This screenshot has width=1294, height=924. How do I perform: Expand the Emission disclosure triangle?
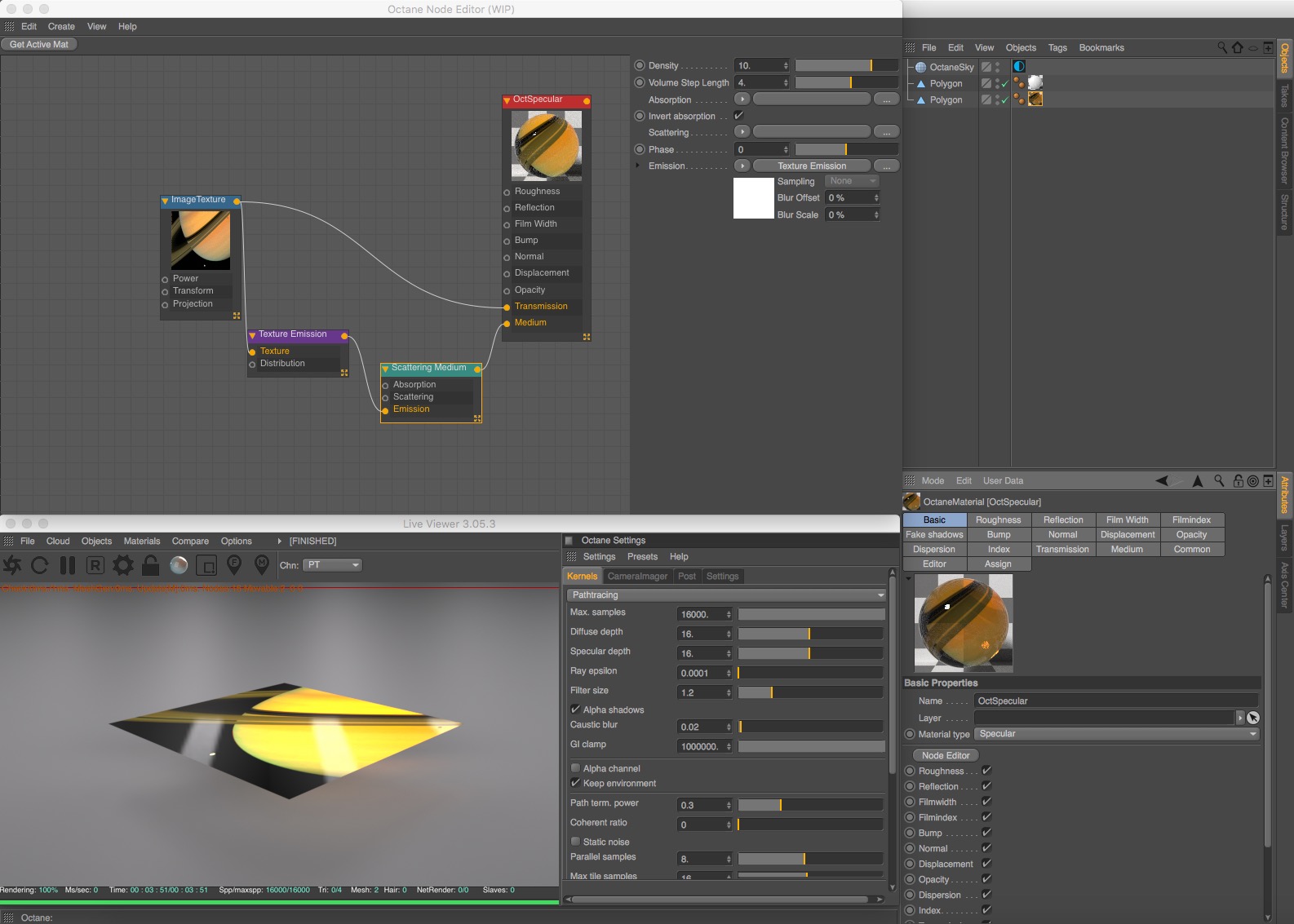(638, 166)
